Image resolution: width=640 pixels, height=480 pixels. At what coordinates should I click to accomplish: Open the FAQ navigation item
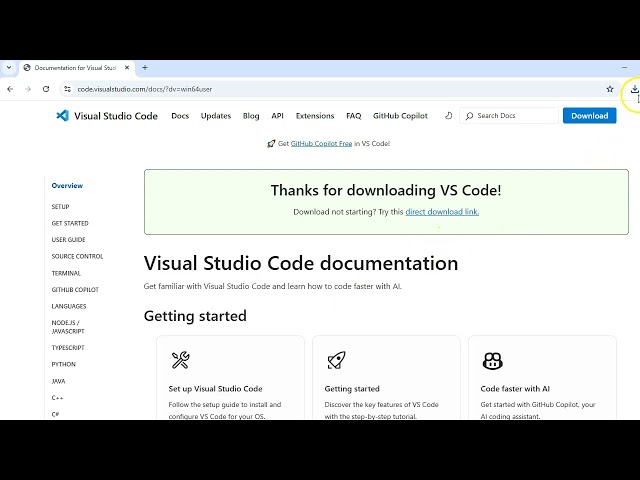(353, 116)
